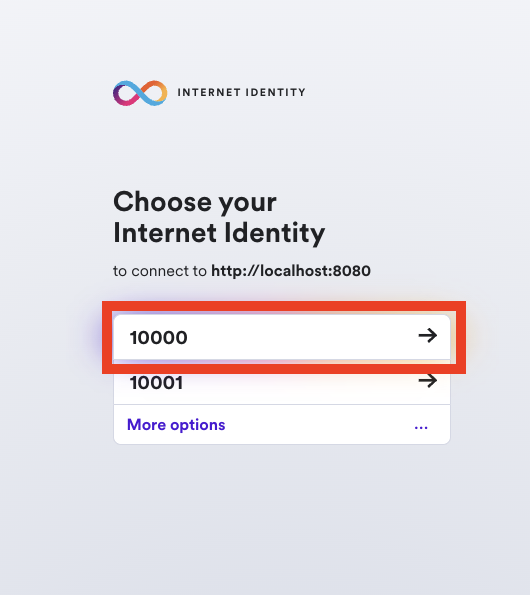This screenshot has width=530, height=595.
Task: Open the More options link
Action: click(282, 425)
